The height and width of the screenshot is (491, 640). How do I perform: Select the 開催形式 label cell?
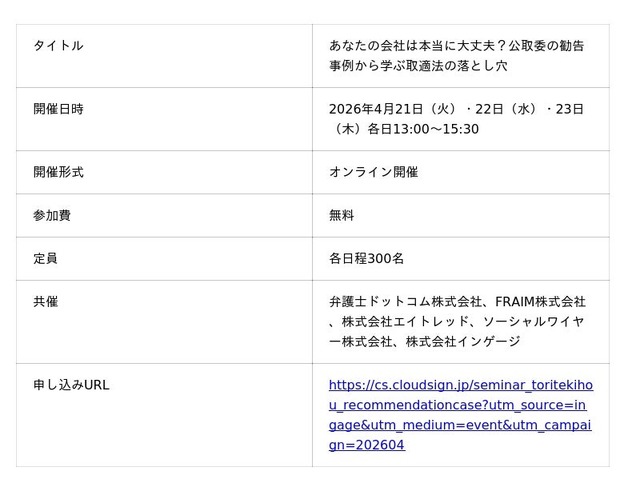pyautogui.click(x=58, y=172)
